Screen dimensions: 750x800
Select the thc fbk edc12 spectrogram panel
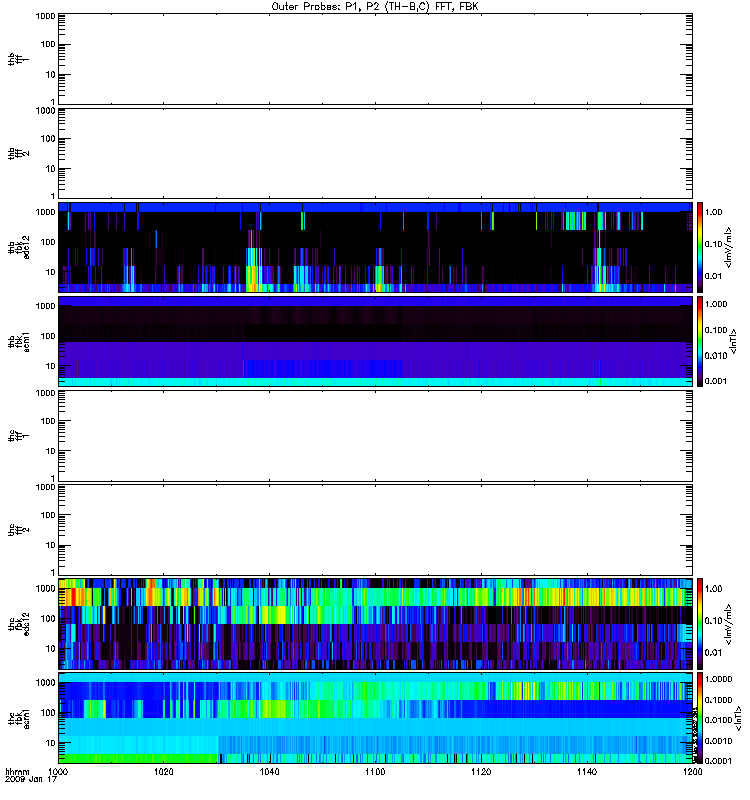click(375, 624)
